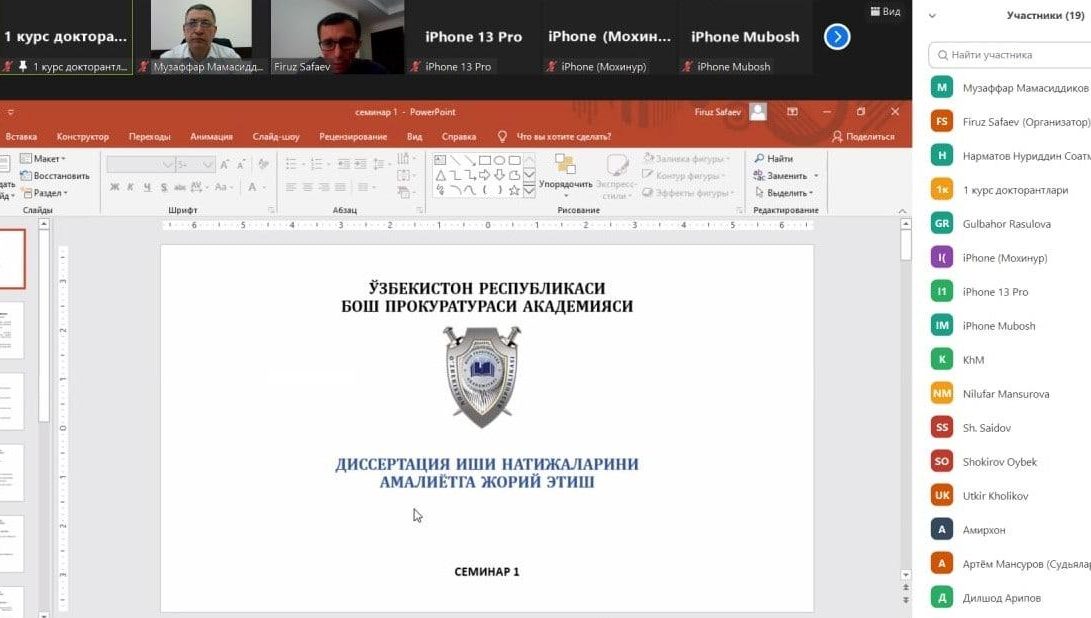
Task: Expand the shapes gallery more arrow
Action: click(x=529, y=190)
